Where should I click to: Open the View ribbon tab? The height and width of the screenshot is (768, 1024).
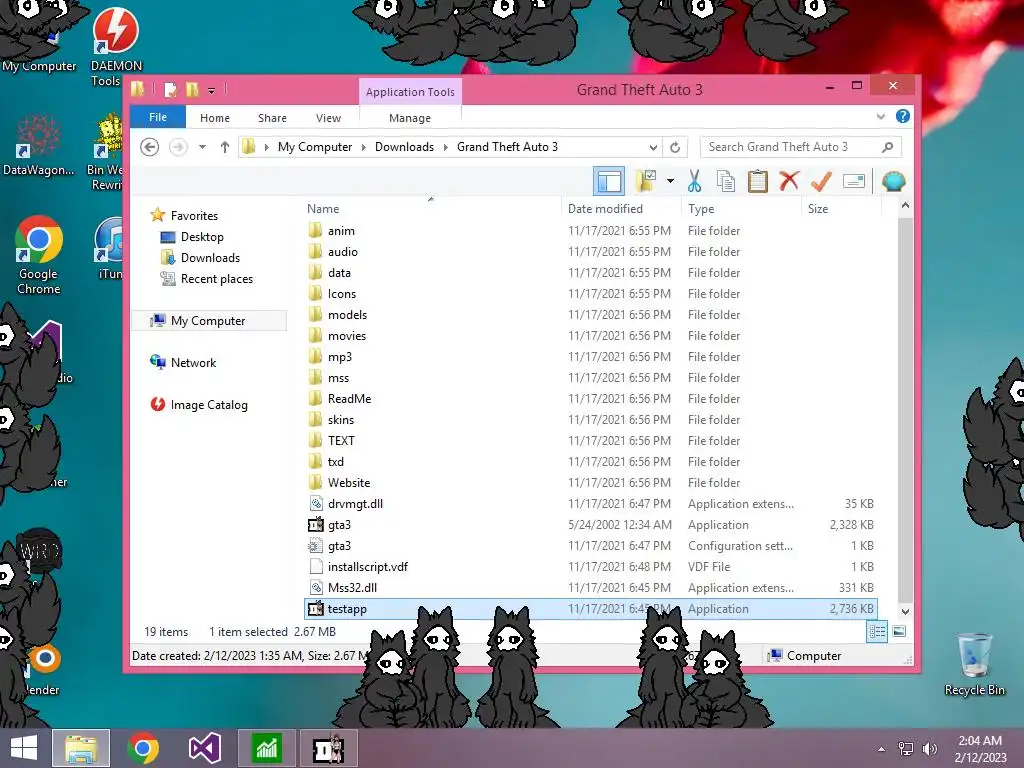[x=328, y=118]
